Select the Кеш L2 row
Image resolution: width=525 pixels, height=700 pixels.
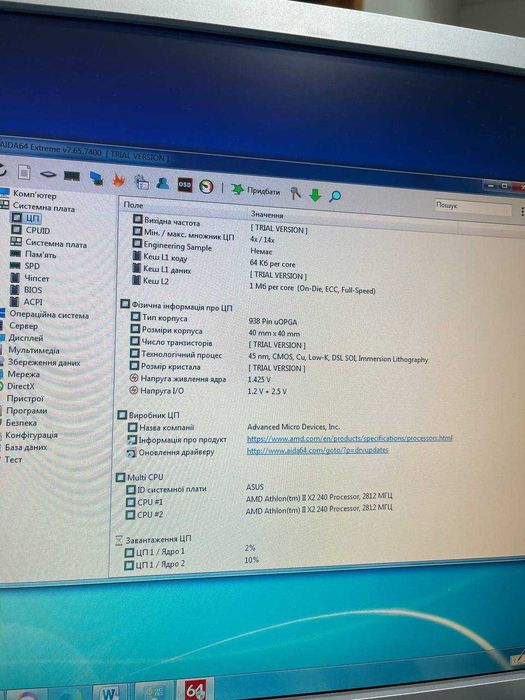coord(254,285)
